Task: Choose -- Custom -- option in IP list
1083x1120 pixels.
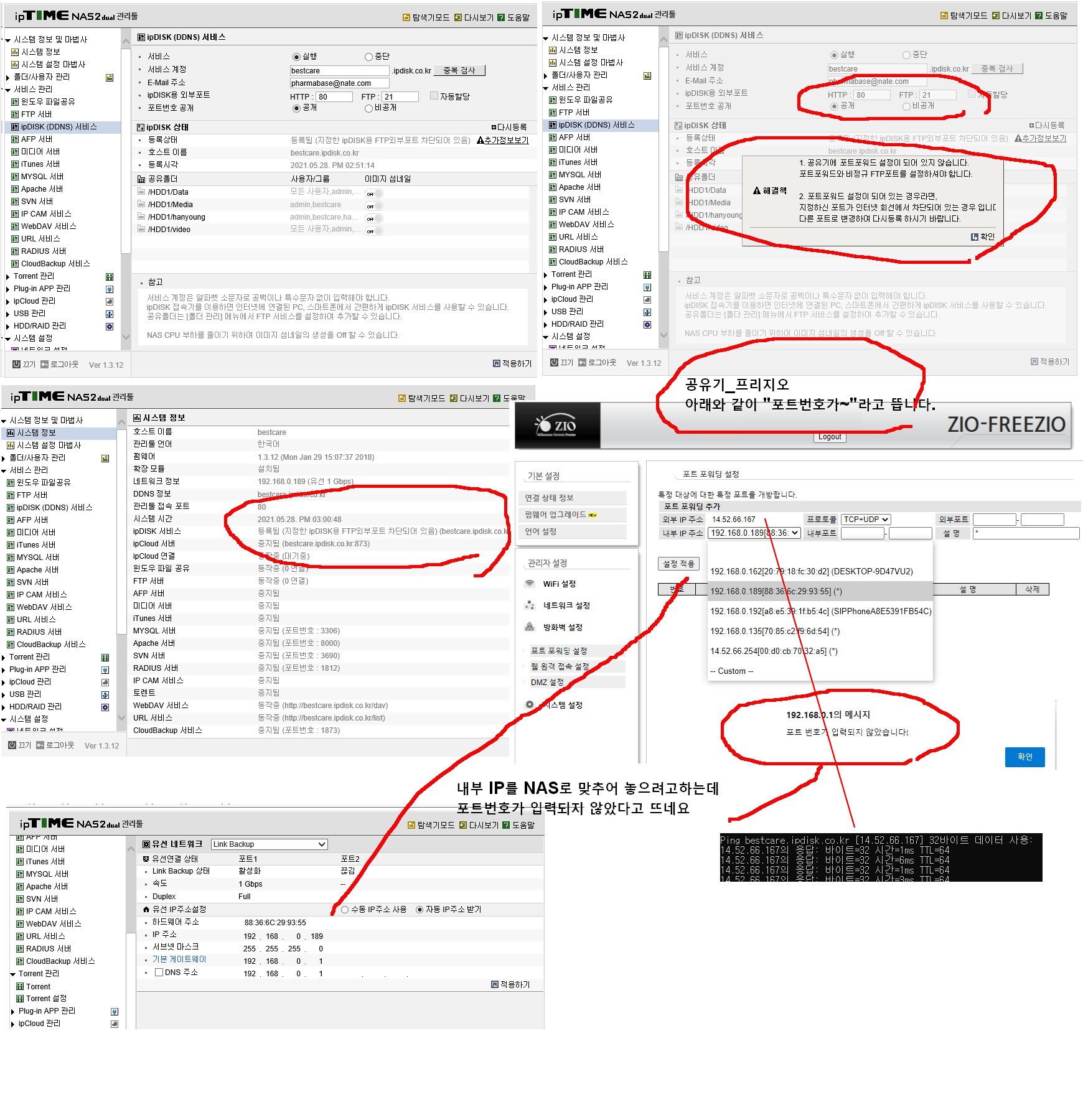Action: (820, 671)
